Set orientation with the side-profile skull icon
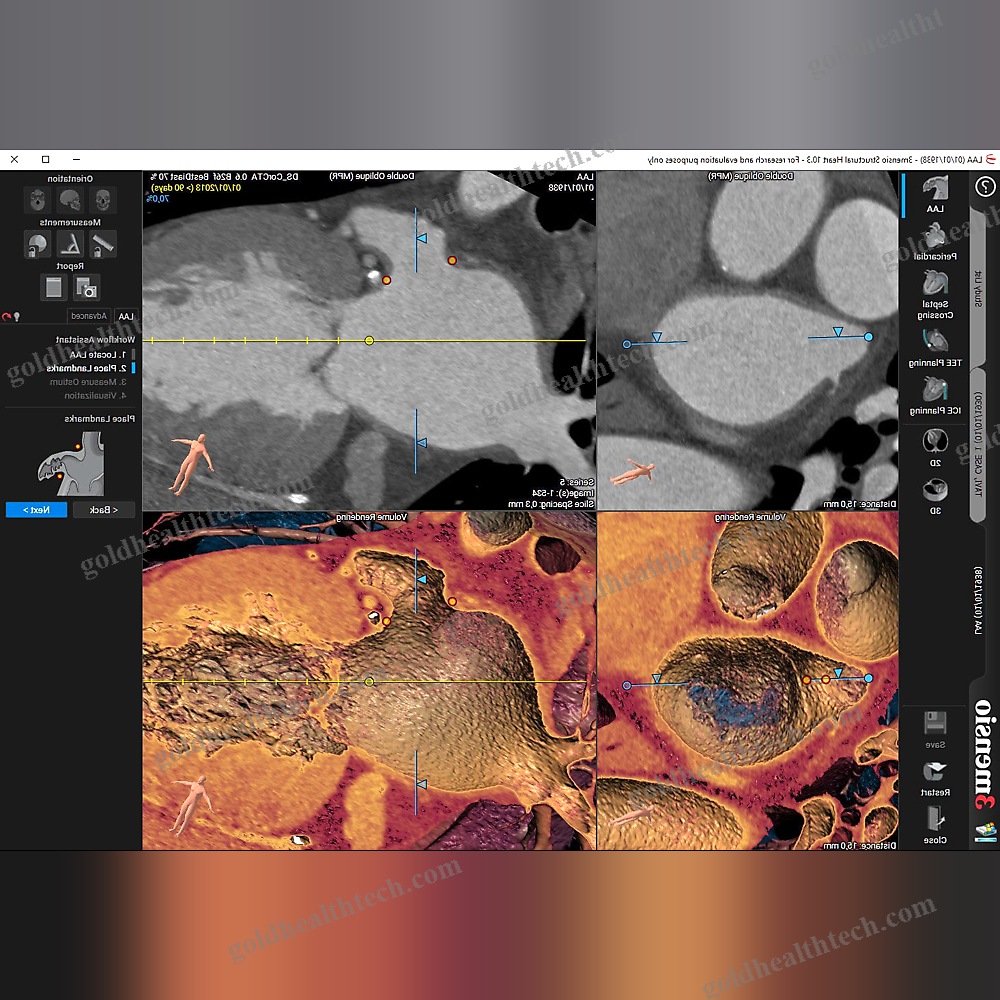The width and height of the screenshot is (1000, 1000). click(x=70, y=200)
